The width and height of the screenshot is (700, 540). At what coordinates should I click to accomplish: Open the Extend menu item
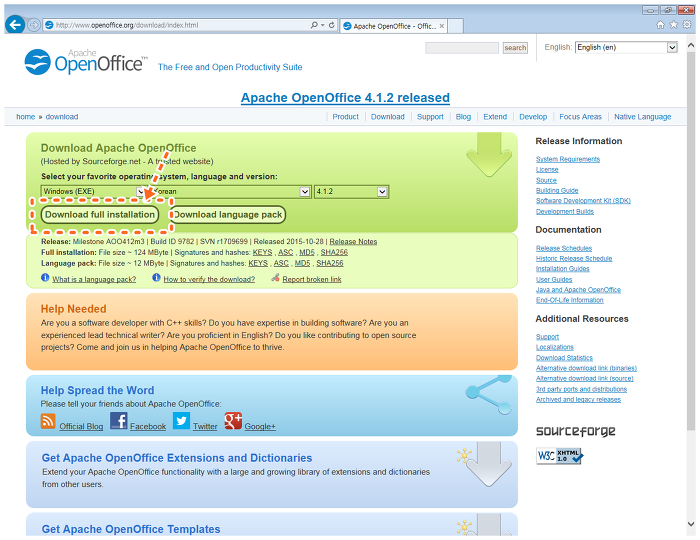(495, 117)
